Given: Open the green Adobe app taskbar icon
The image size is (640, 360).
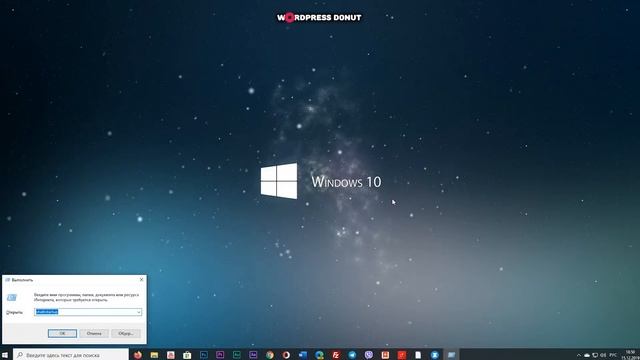Looking at the screenshot, I should pos(237,355).
